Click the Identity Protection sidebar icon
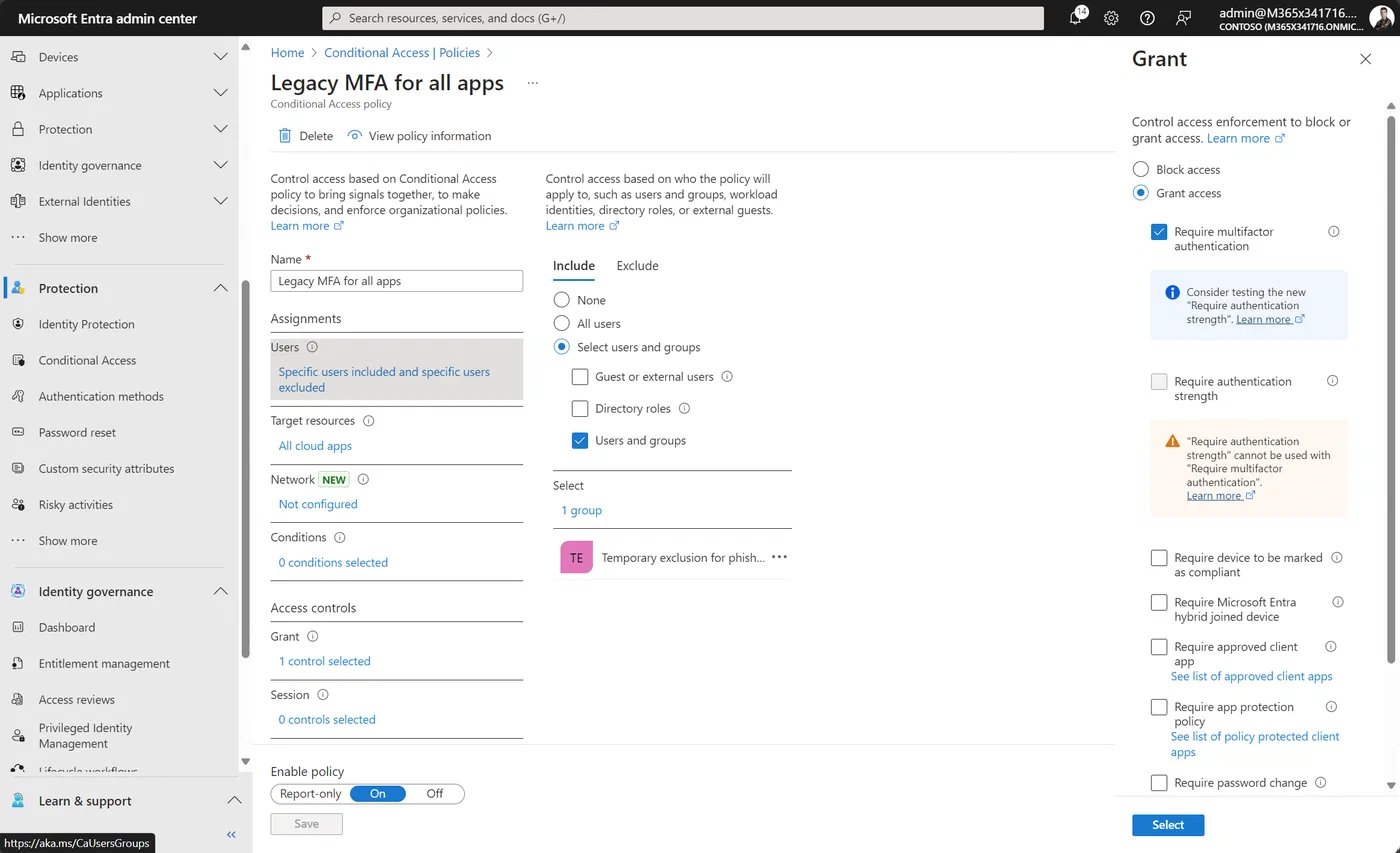This screenshot has width=1400, height=853. click(x=18, y=324)
